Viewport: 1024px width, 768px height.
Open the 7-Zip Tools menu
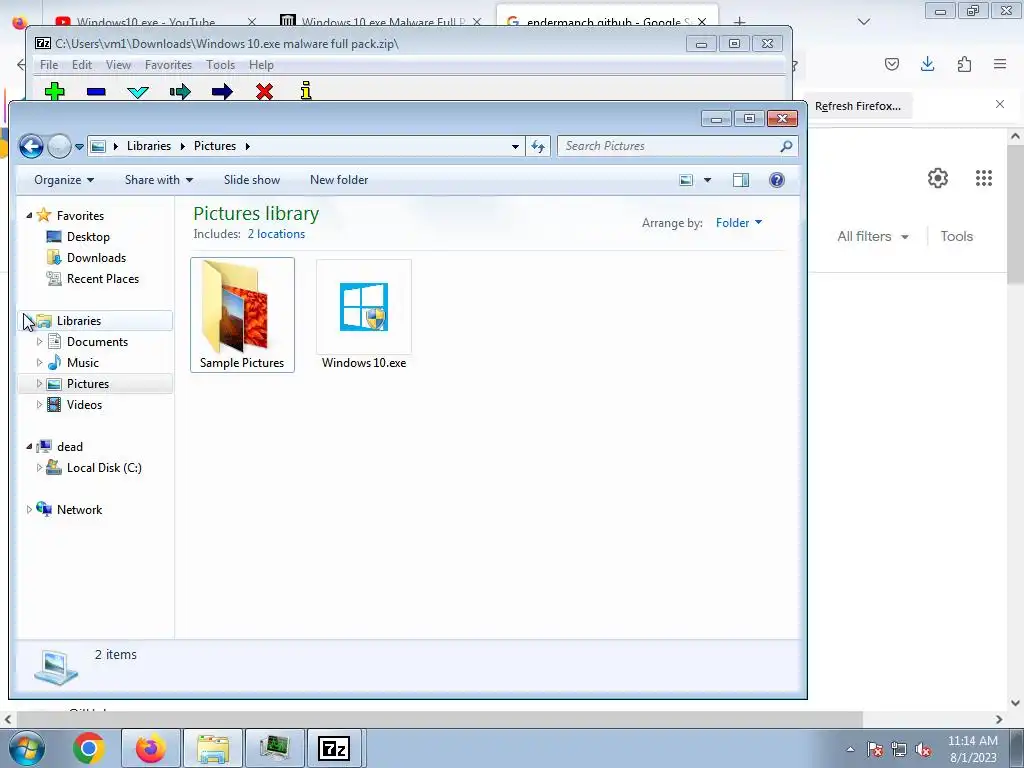coord(220,65)
